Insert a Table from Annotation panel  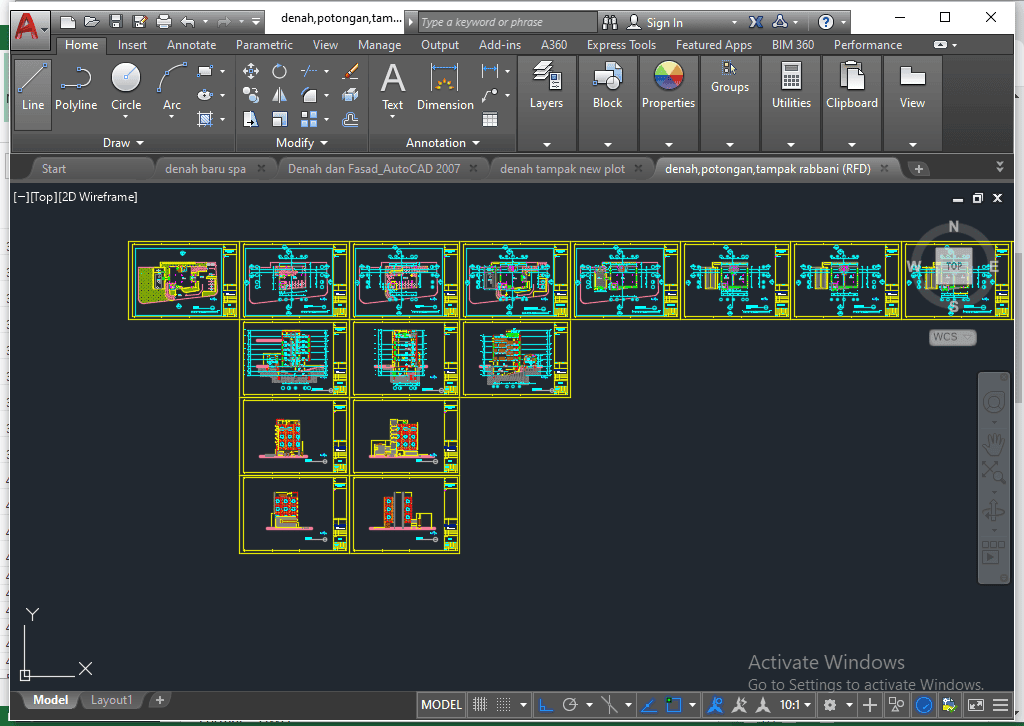click(490, 119)
